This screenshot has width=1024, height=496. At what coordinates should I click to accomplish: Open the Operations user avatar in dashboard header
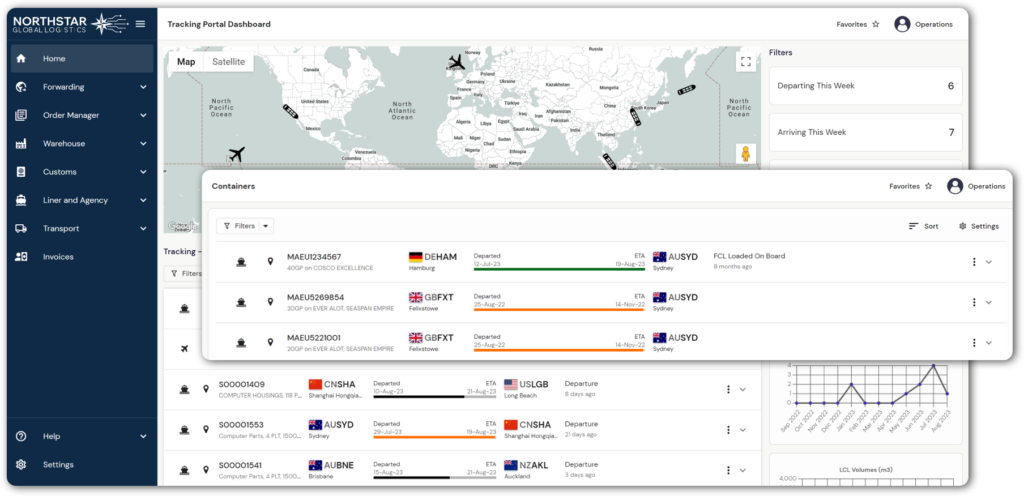click(902, 24)
